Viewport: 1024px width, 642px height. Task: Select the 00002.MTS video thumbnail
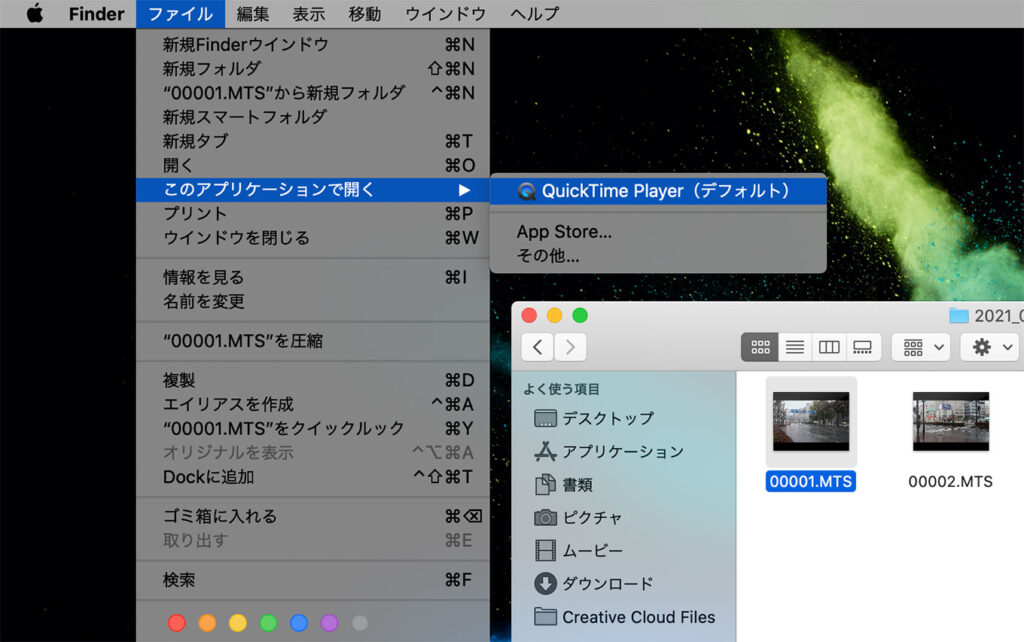(x=950, y=422)
